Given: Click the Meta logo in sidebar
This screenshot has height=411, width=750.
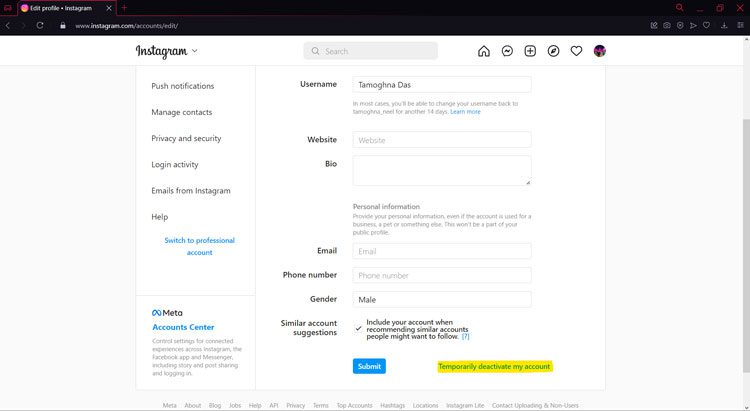Looking at the screenshot, I should pos(167,313).
